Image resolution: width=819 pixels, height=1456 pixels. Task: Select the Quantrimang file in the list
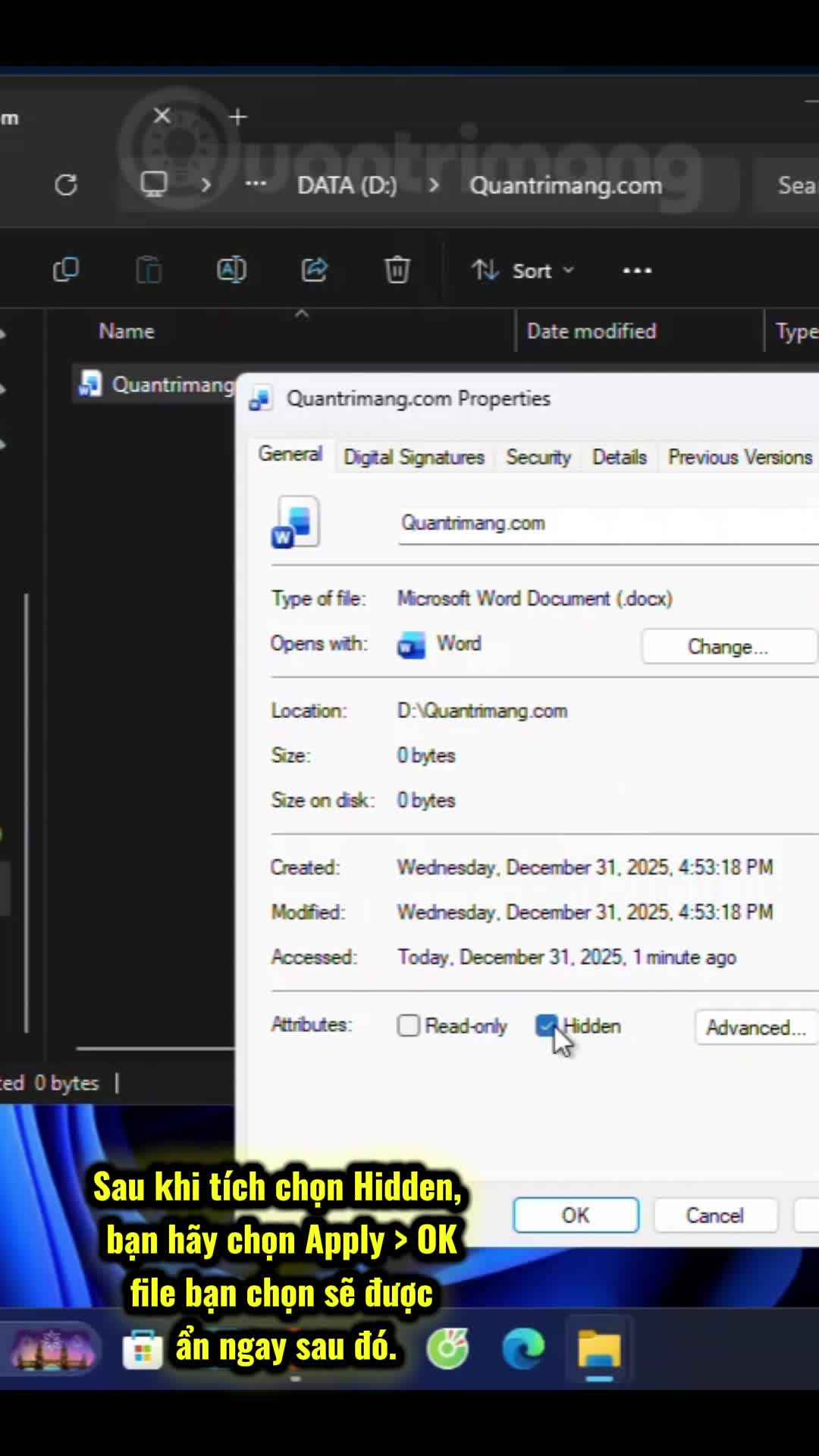[x=155, y=384]
